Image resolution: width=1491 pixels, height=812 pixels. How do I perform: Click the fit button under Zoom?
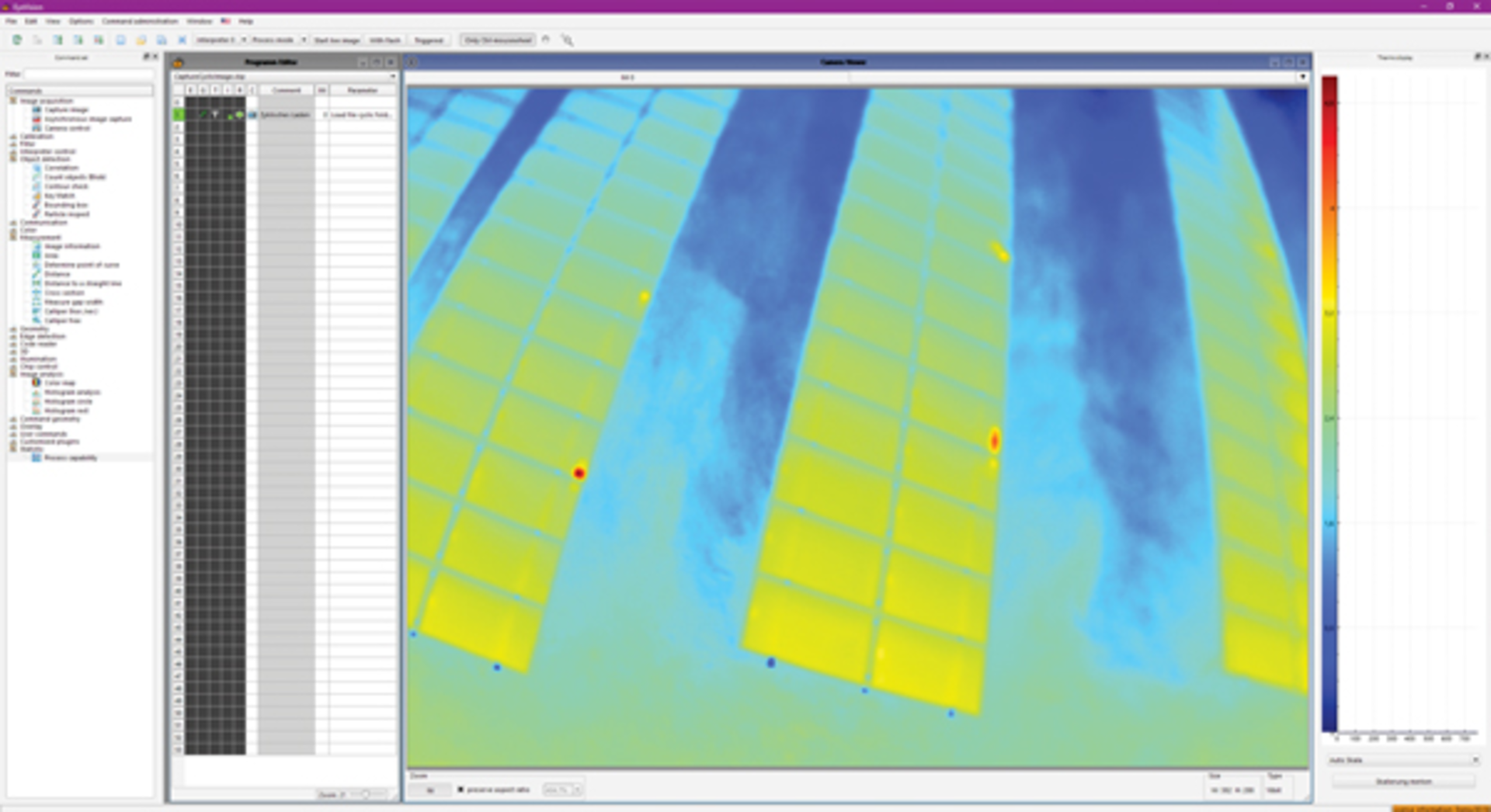[x=429, y=790]
